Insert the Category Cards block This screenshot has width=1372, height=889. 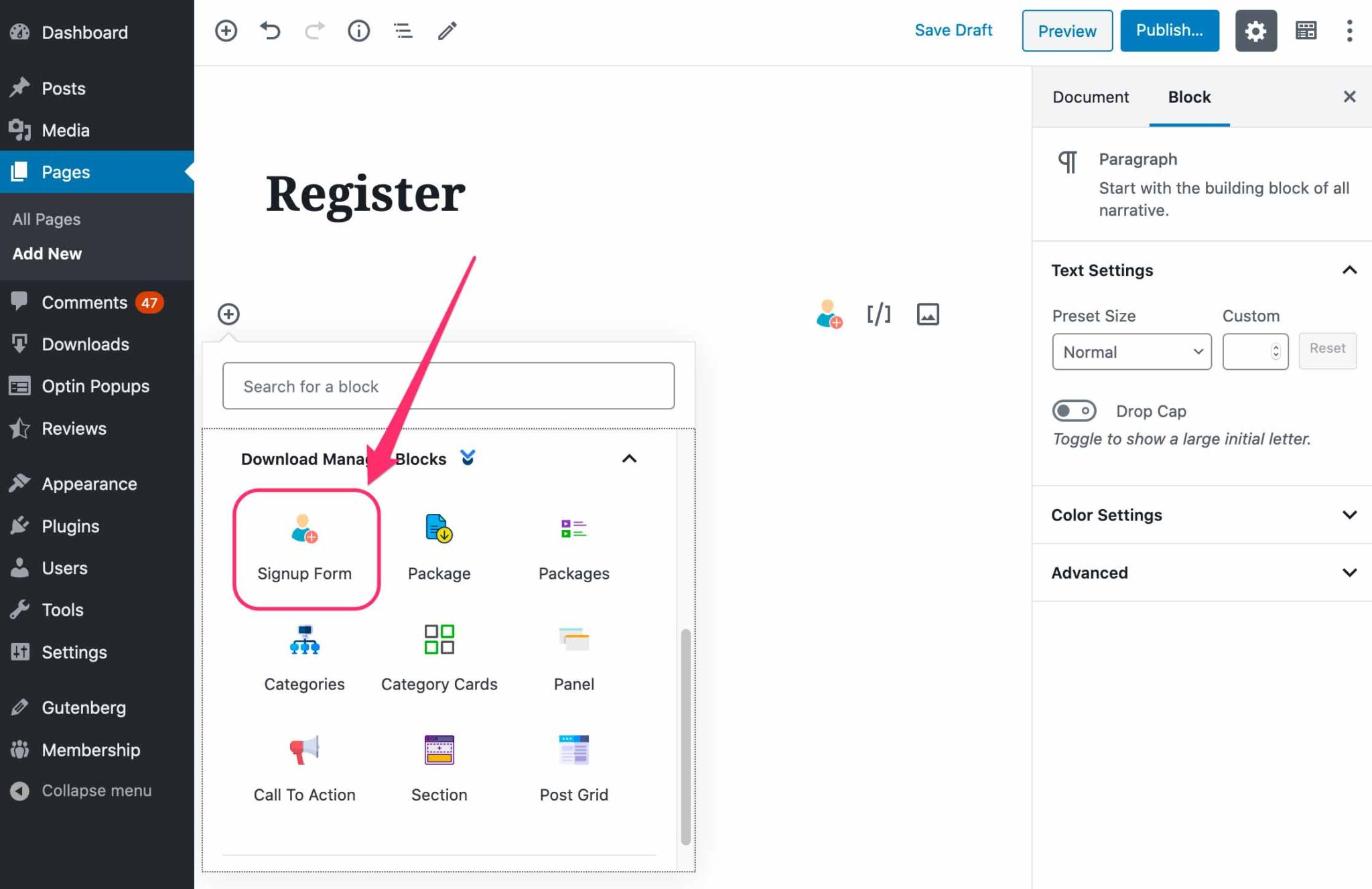click(439, 657)
